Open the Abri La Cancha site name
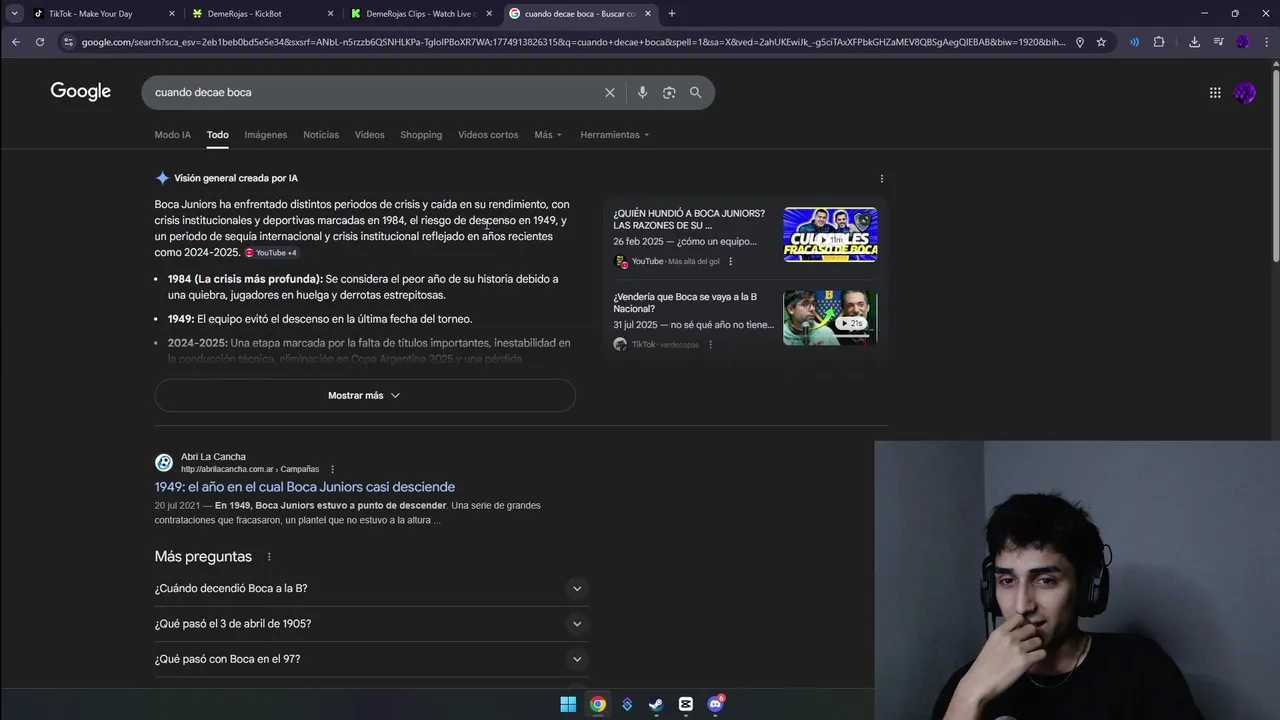This screenshot has height=720, width=1280. click(213, 457)
